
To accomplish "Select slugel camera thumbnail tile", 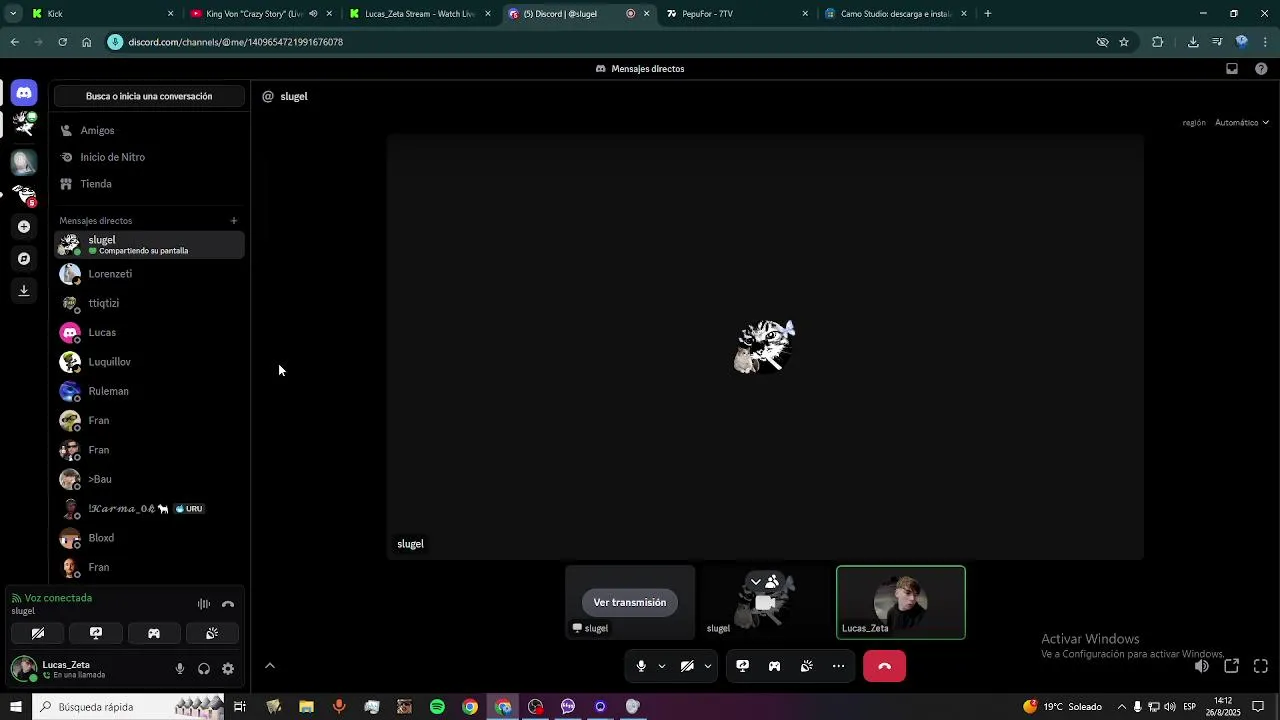I will [765, 602].
